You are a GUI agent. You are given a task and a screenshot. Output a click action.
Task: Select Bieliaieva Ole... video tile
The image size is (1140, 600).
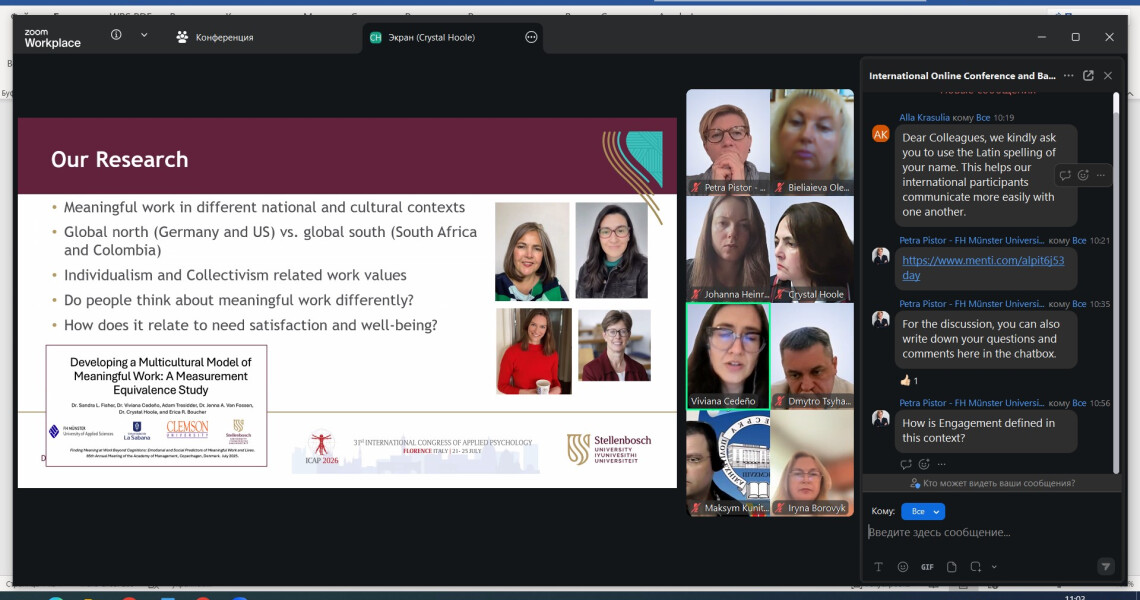pyautogui.click(x=812, y=142)
